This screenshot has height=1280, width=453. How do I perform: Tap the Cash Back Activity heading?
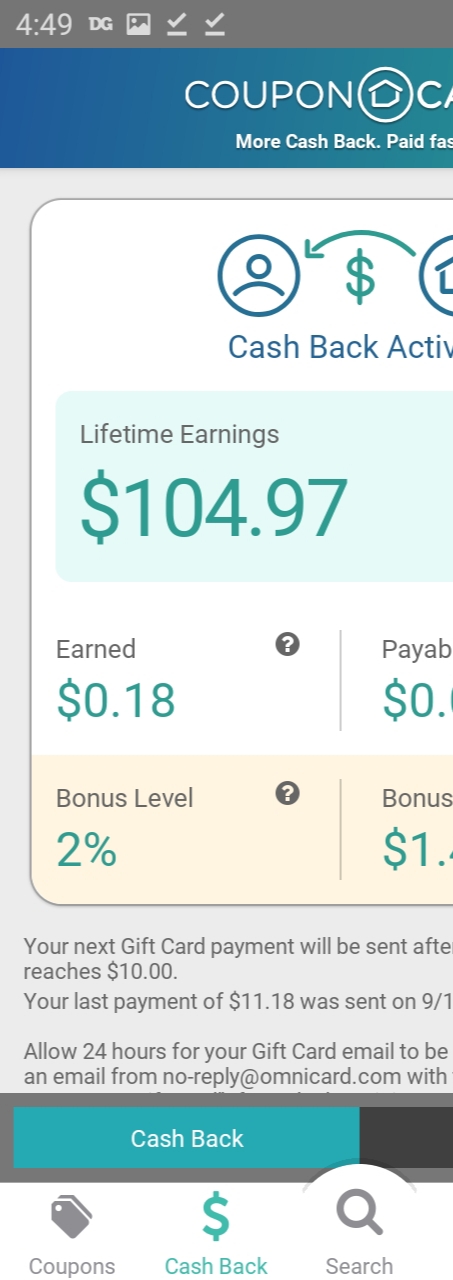(x=340, y=347)
